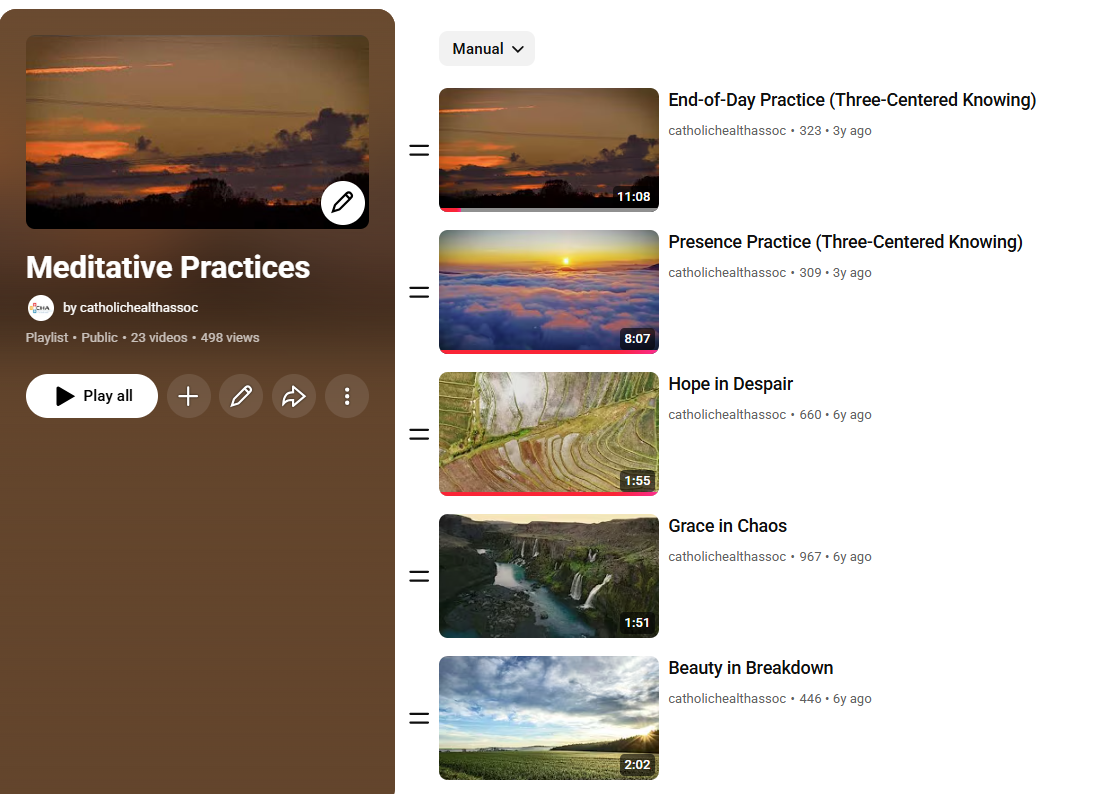The width and height of the screenshot is (1108, 794).
Task: Click channel name under Hope in Despair
Action: (x=727, y=415)
